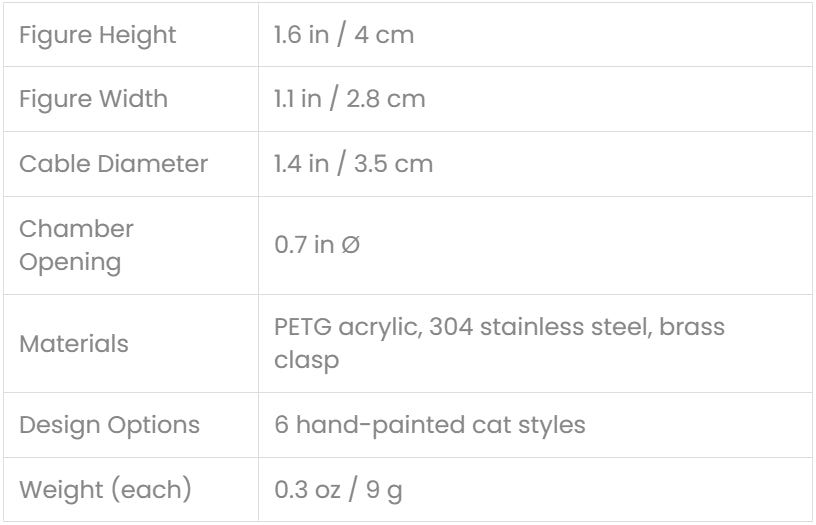This screenshot has height=525, width=816.
Task: Click the Weight (each) label
Action: (x=105, y=490)
